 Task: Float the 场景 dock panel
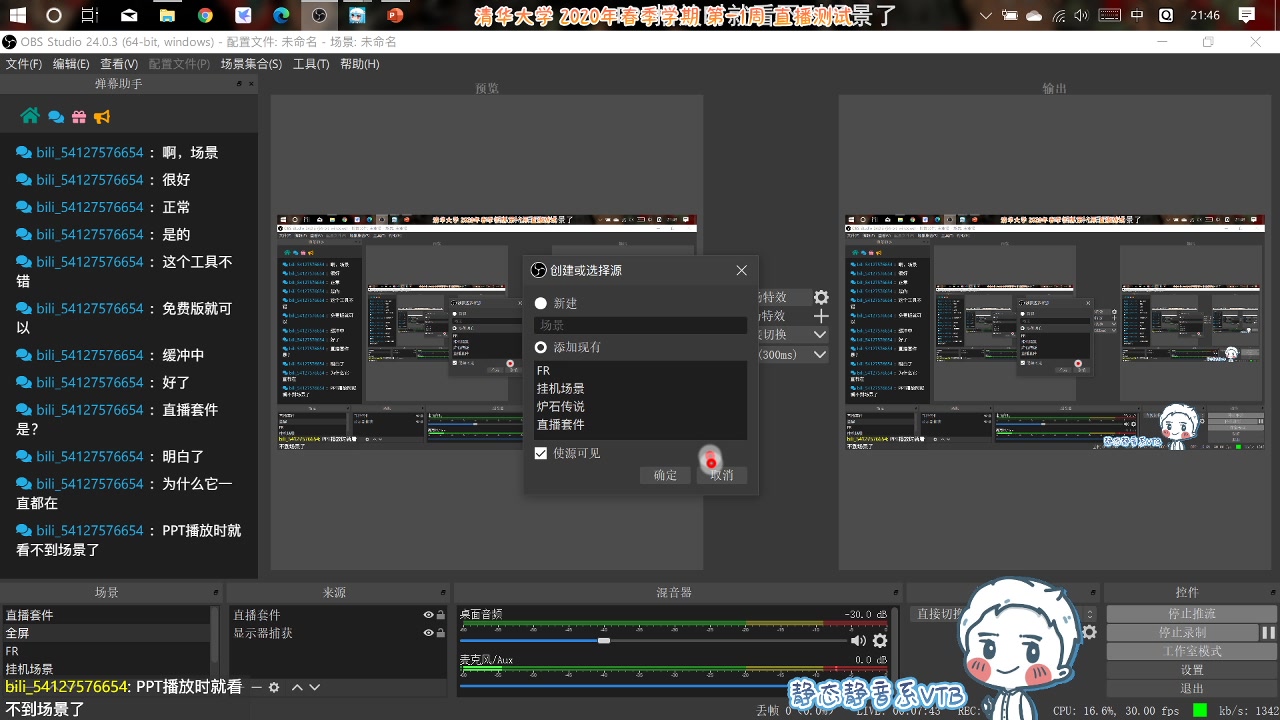216,593
